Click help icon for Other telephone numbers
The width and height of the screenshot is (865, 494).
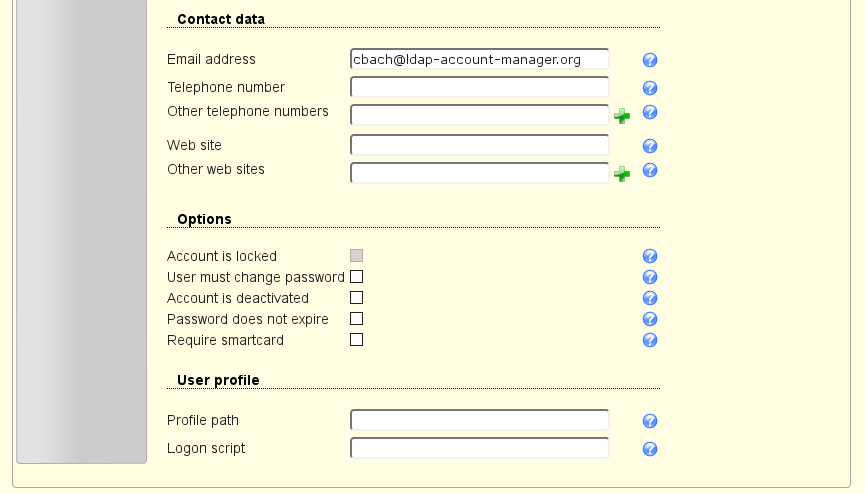pyautogui.click(x=650, y=112)
